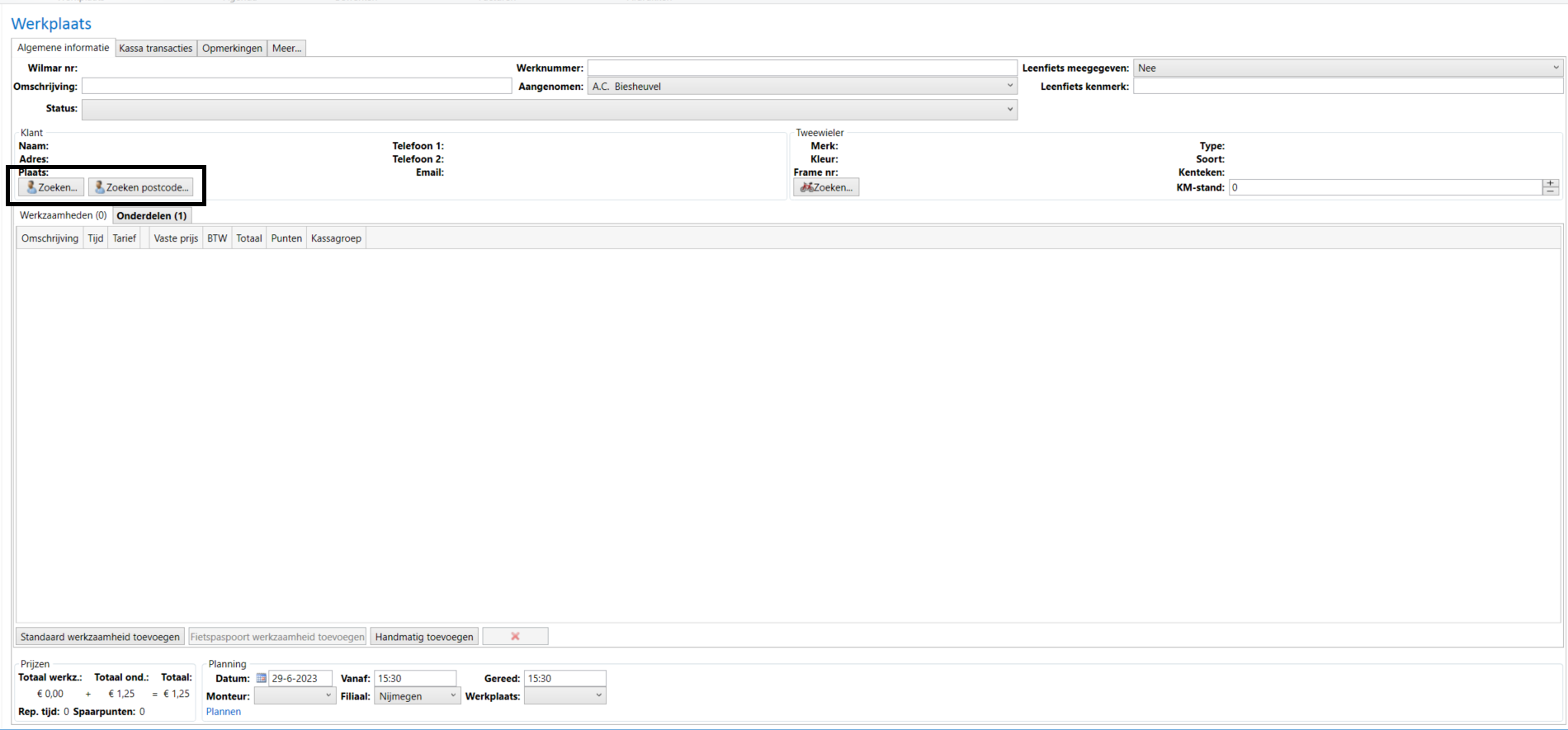Open Zoeken postcode customer lookup

click(141, 187)
